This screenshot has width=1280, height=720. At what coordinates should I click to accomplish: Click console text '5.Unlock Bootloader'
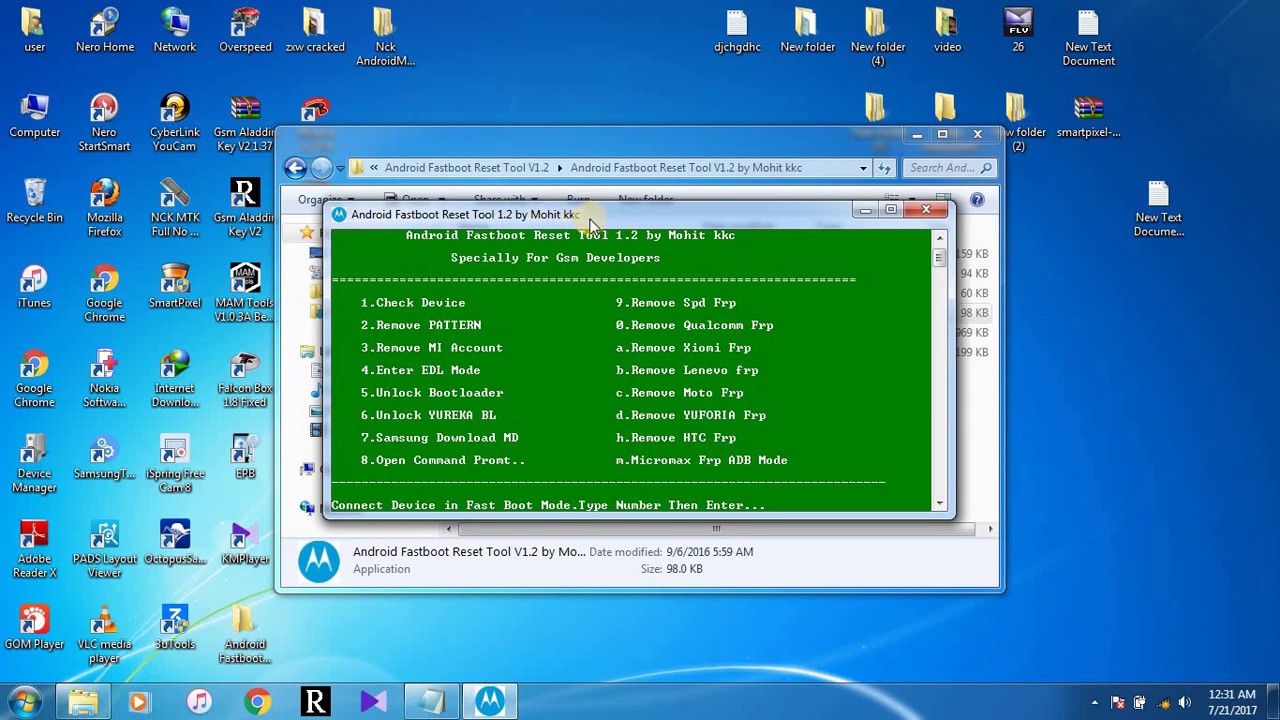[432, 393]
